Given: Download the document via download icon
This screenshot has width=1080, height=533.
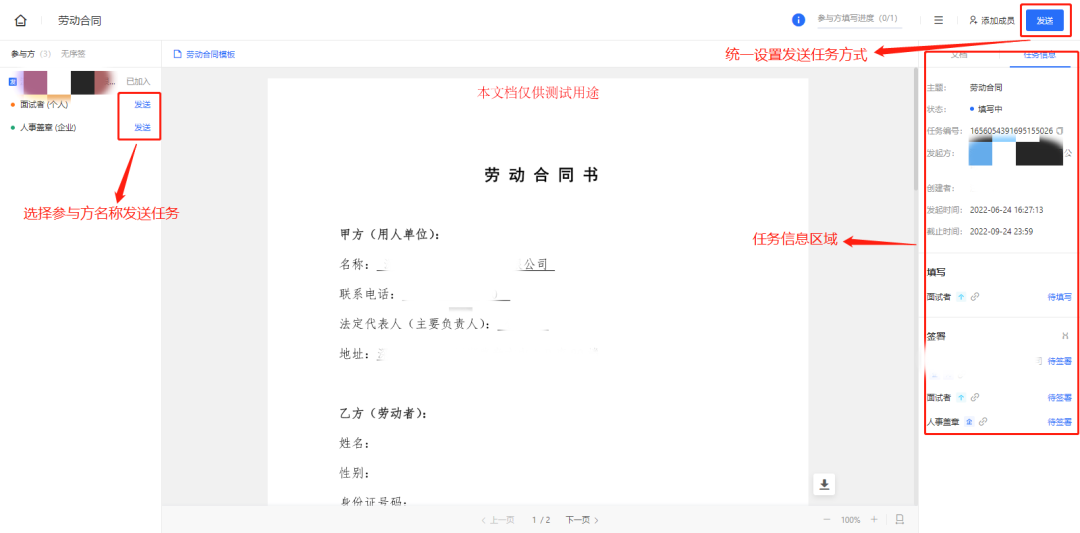Looking at the screenshot, I should click(824, 484).
